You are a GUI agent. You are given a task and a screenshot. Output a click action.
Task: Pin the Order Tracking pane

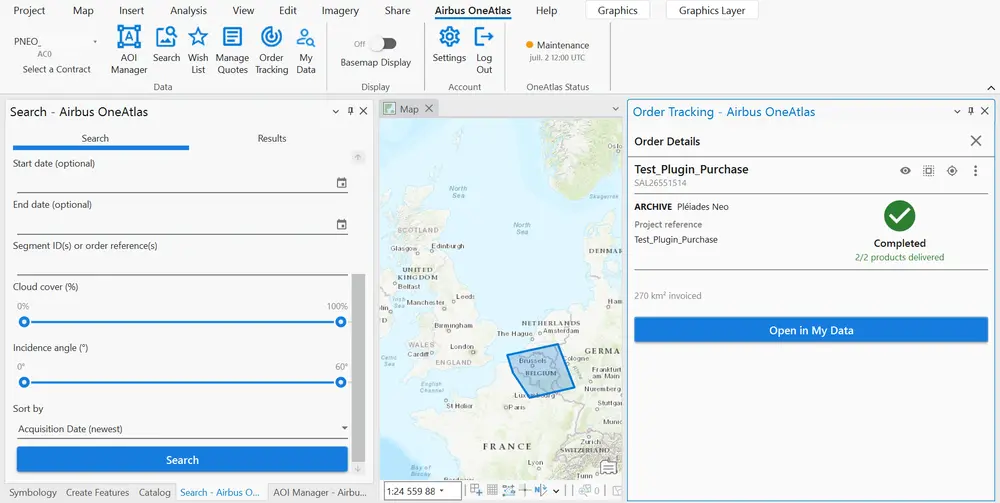pos(971,111)
